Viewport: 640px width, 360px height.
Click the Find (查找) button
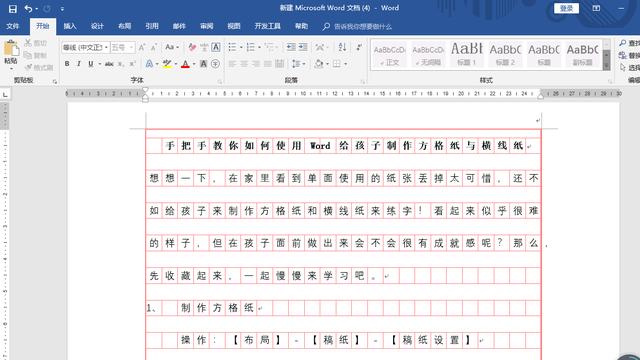coord(629,43)
